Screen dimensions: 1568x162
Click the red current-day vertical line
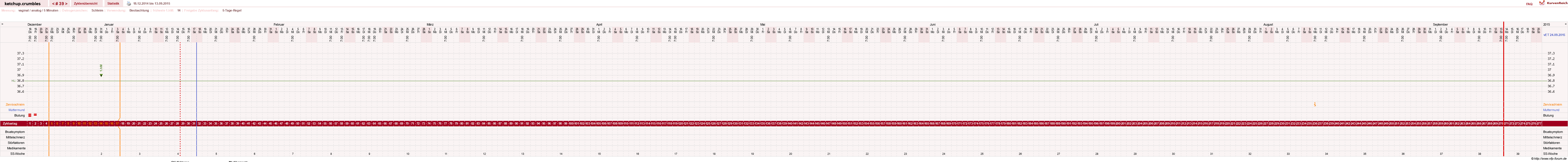point(1504,88)
